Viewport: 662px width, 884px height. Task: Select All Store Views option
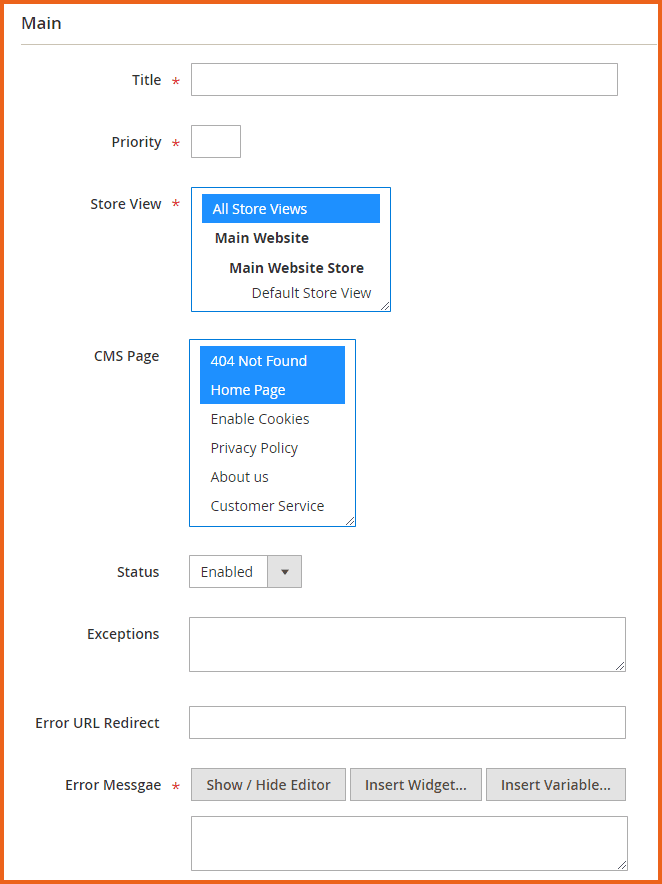(x=290, y=209)
